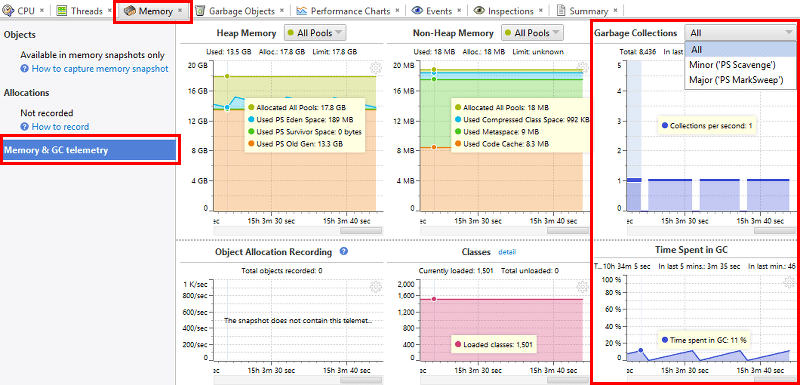This screenshot has height=385, width=800.
Task: Click the CPU tab chip icon
Action: tap(8, 10)
